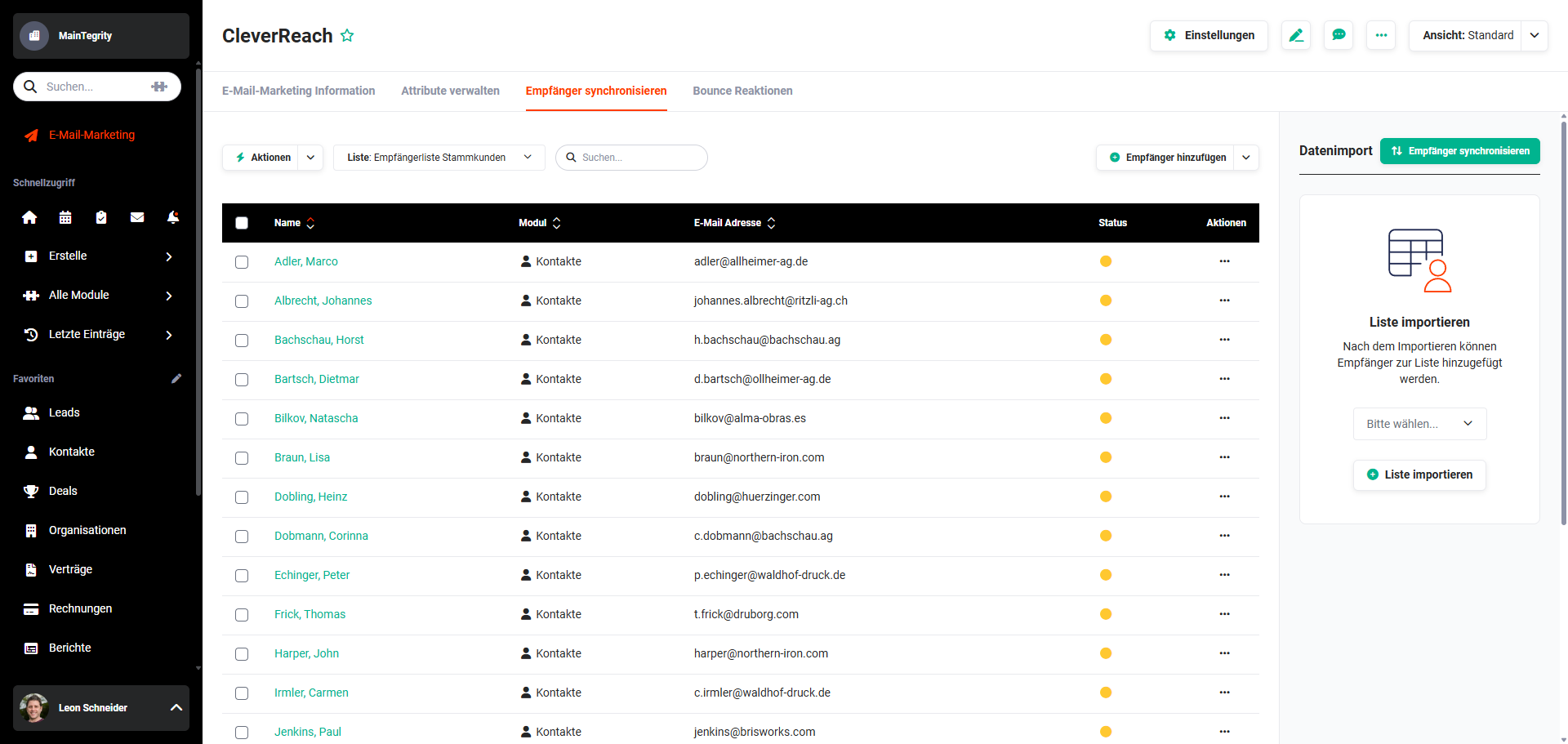Open the mail envelope quick-access icon

click(x=137, y=217)
